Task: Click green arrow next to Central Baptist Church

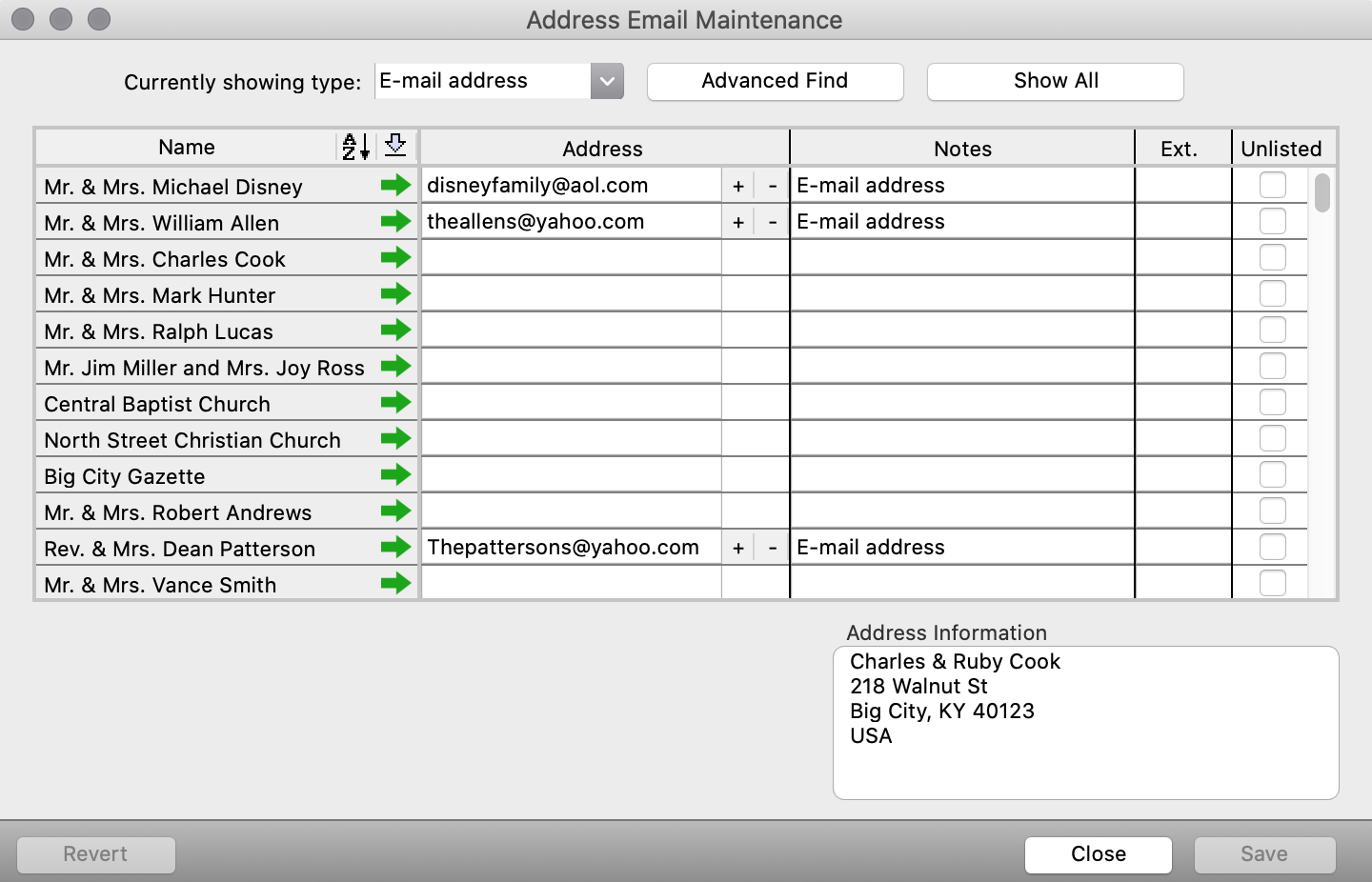Action: [395, 403]
